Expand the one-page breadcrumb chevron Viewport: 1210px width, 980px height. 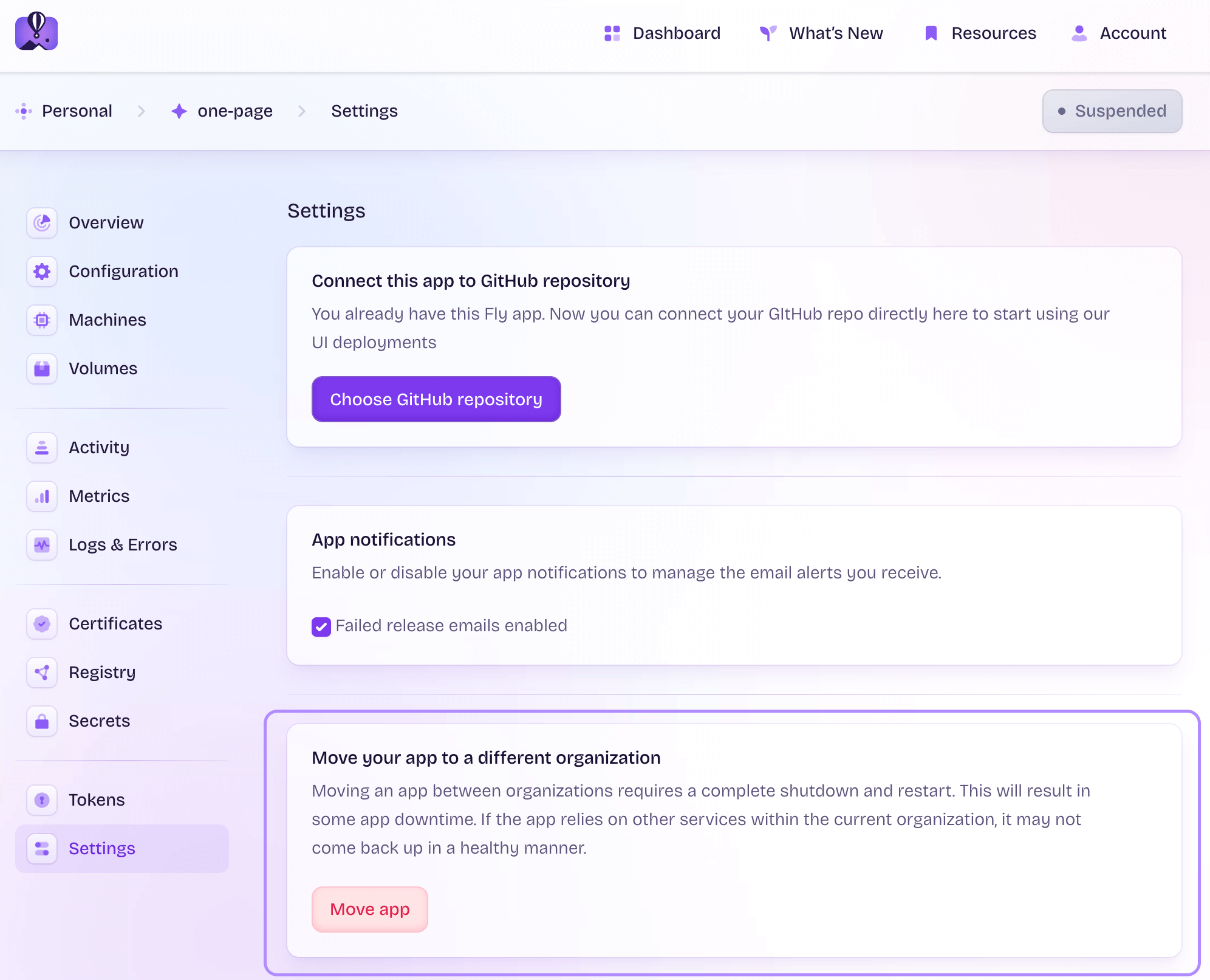[x=301, y=111]
